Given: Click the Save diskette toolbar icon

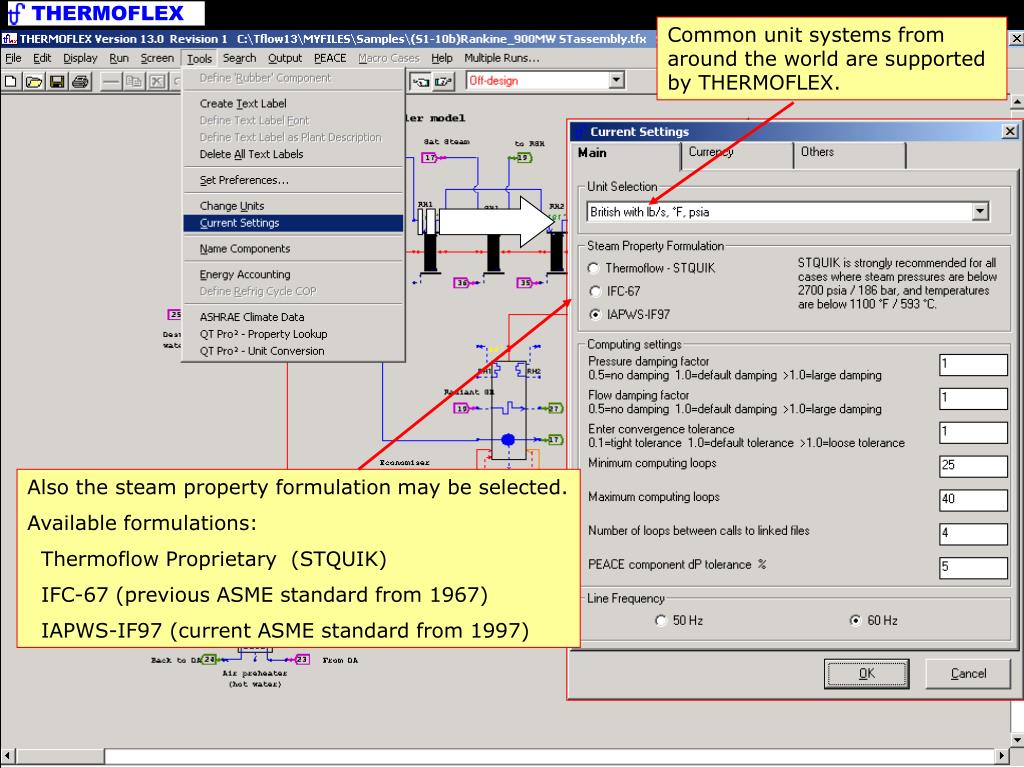Looking at the screenshot, I should pos(57,82).
